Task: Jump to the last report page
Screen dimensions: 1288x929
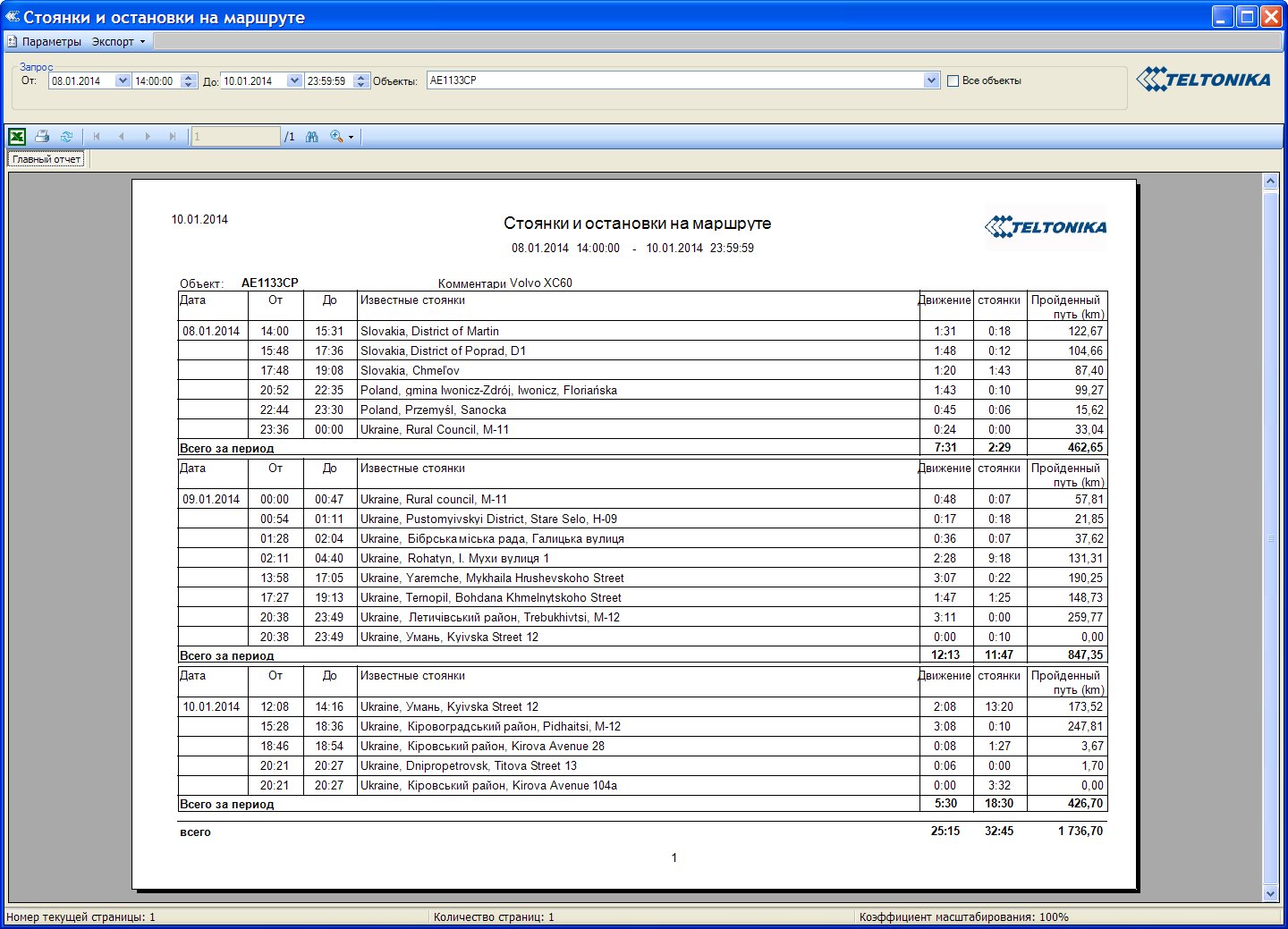Action: click(173, 137)
